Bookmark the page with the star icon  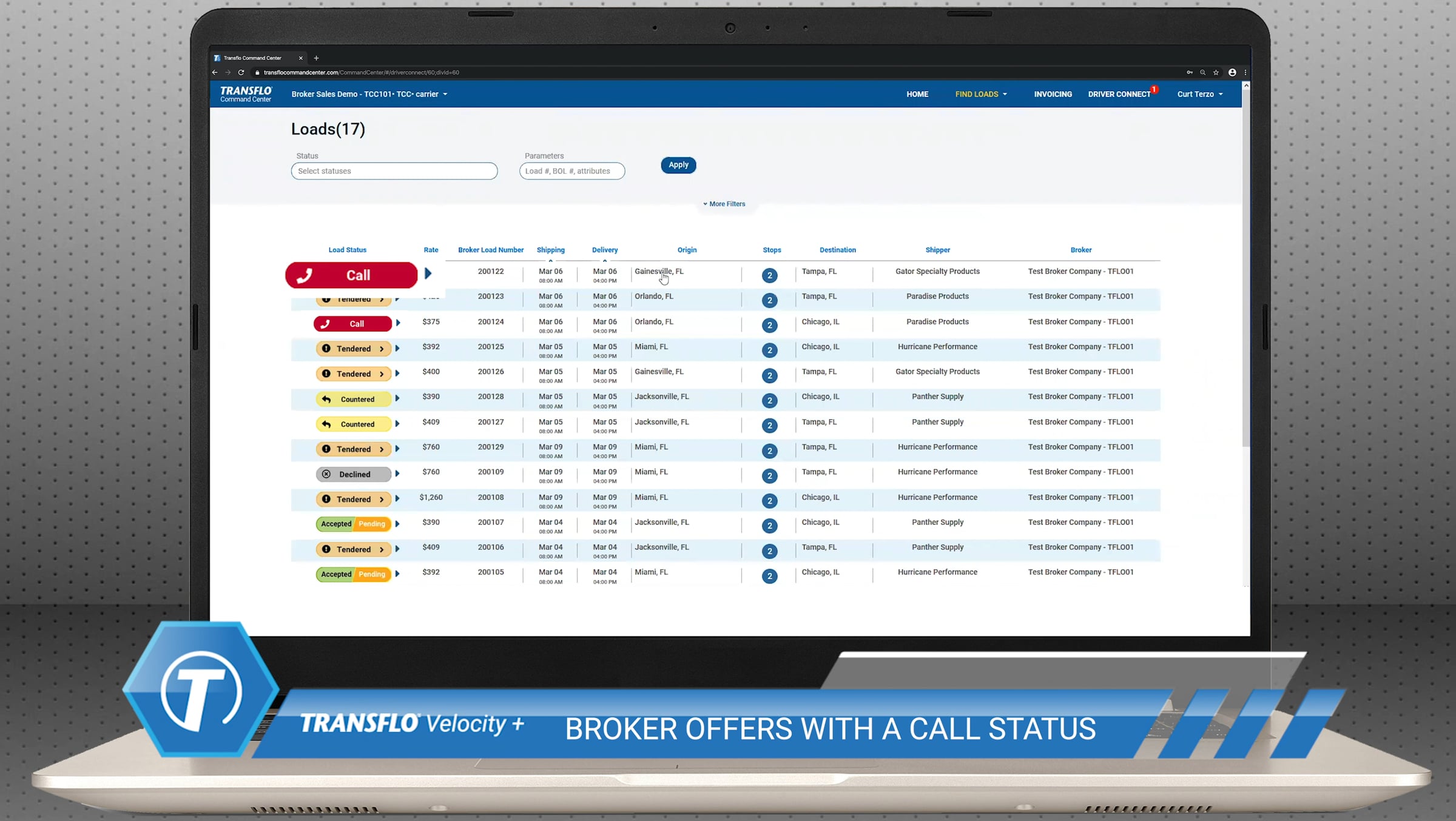click(x=1216, y=73)
